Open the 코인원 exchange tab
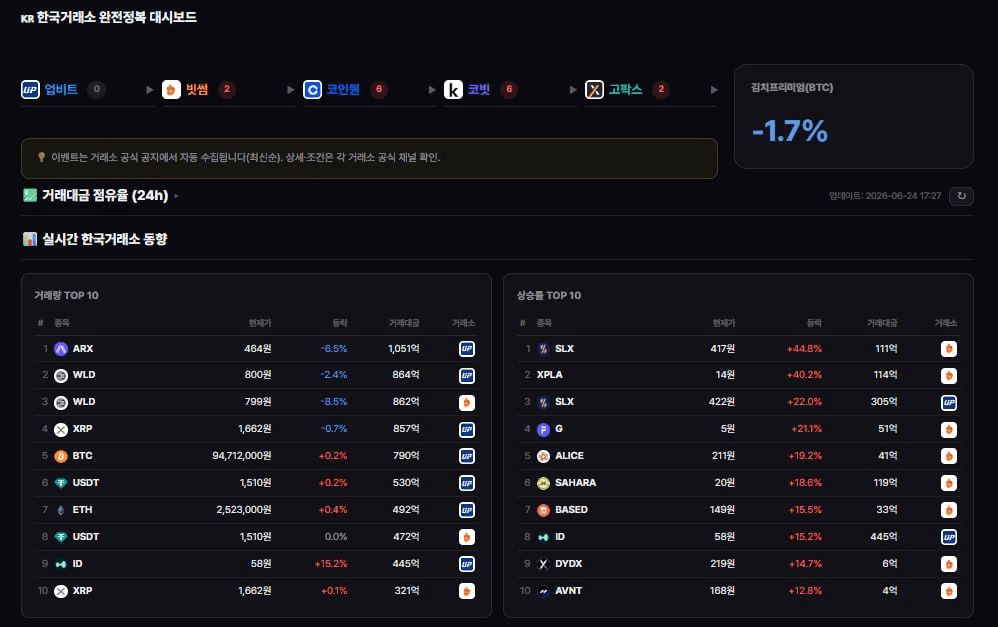The height and width of the screenshot is (627, 998). click(343, 90)
